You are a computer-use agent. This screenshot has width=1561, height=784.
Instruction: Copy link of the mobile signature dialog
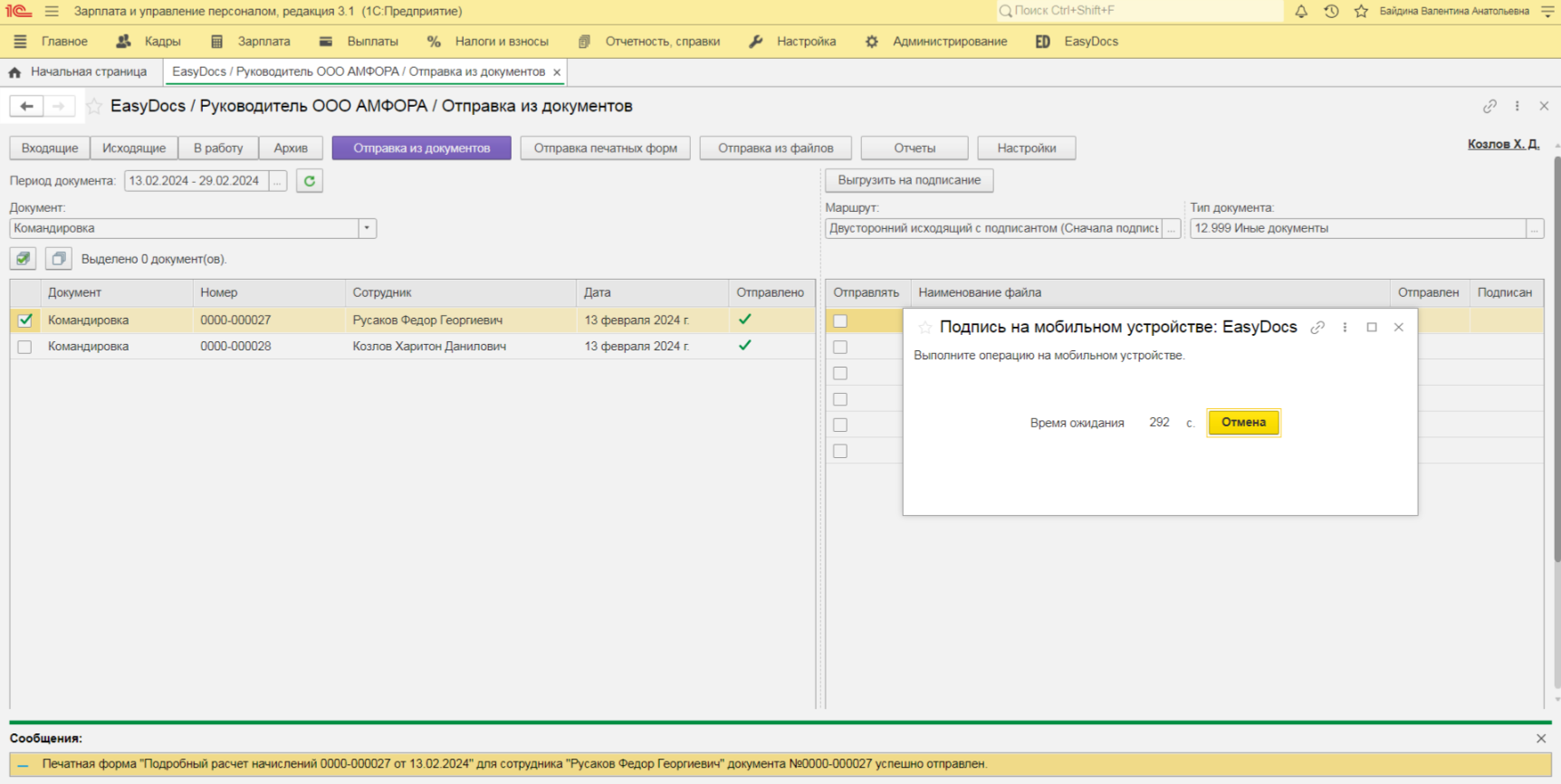(x=1317, y=328)
